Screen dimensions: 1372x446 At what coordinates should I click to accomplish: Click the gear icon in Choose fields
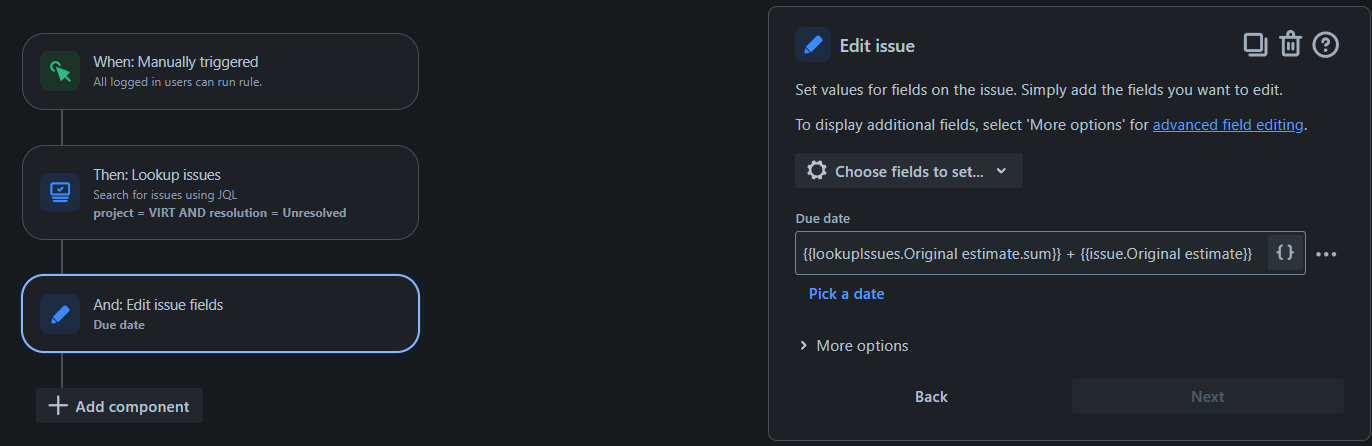pyautogui.click(x=817, y=171)
